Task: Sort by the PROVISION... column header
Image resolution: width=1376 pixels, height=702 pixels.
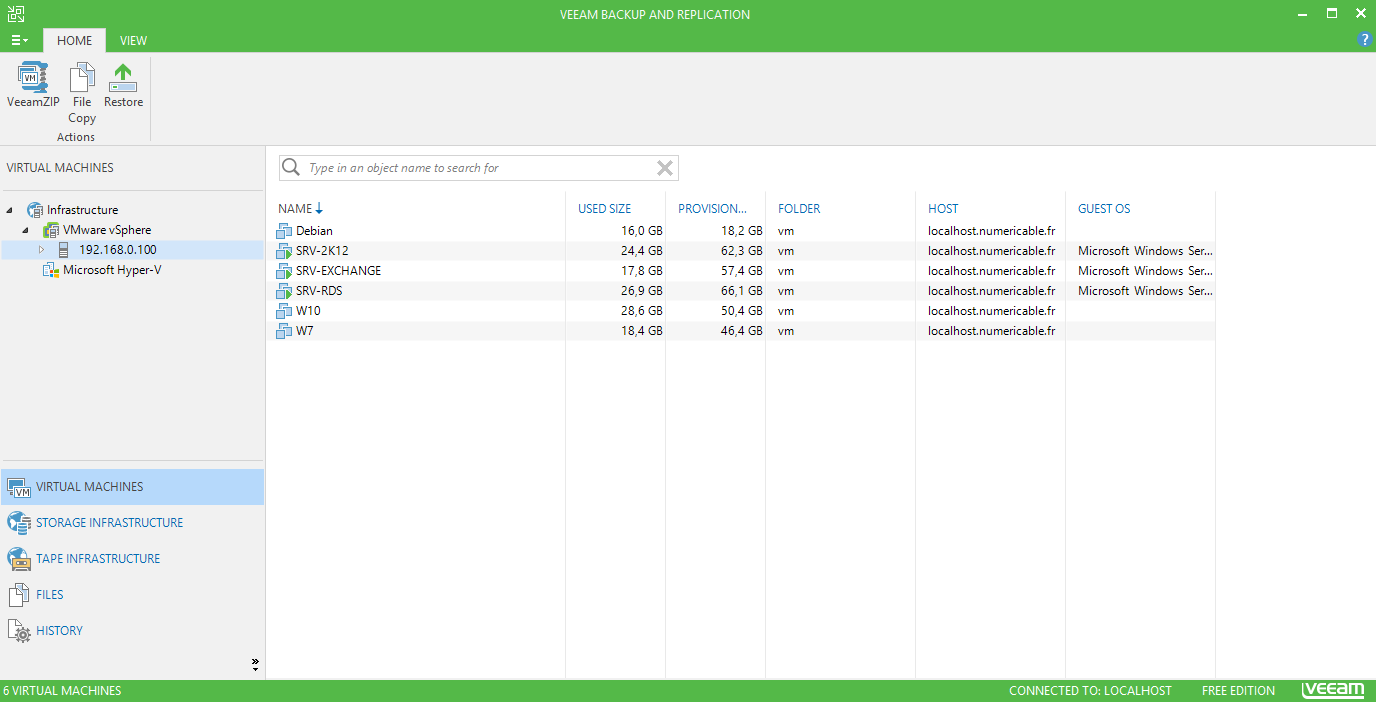Action: tap(712, 209)
